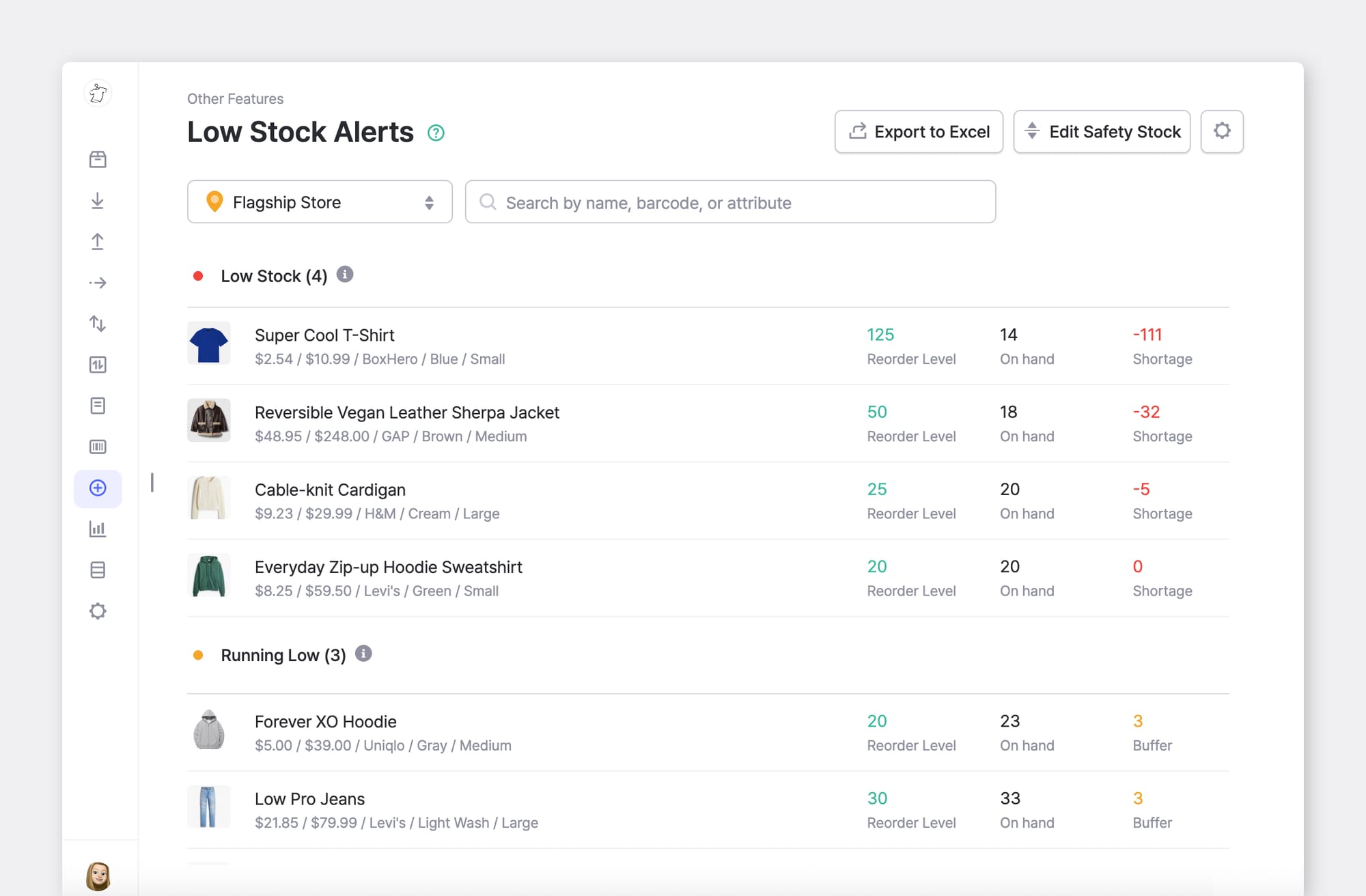Click the Cable-knit Cardigan thumbnail
Image resolution: width=1366 pixels, height=896 pixels.
[x=209, y=497]
